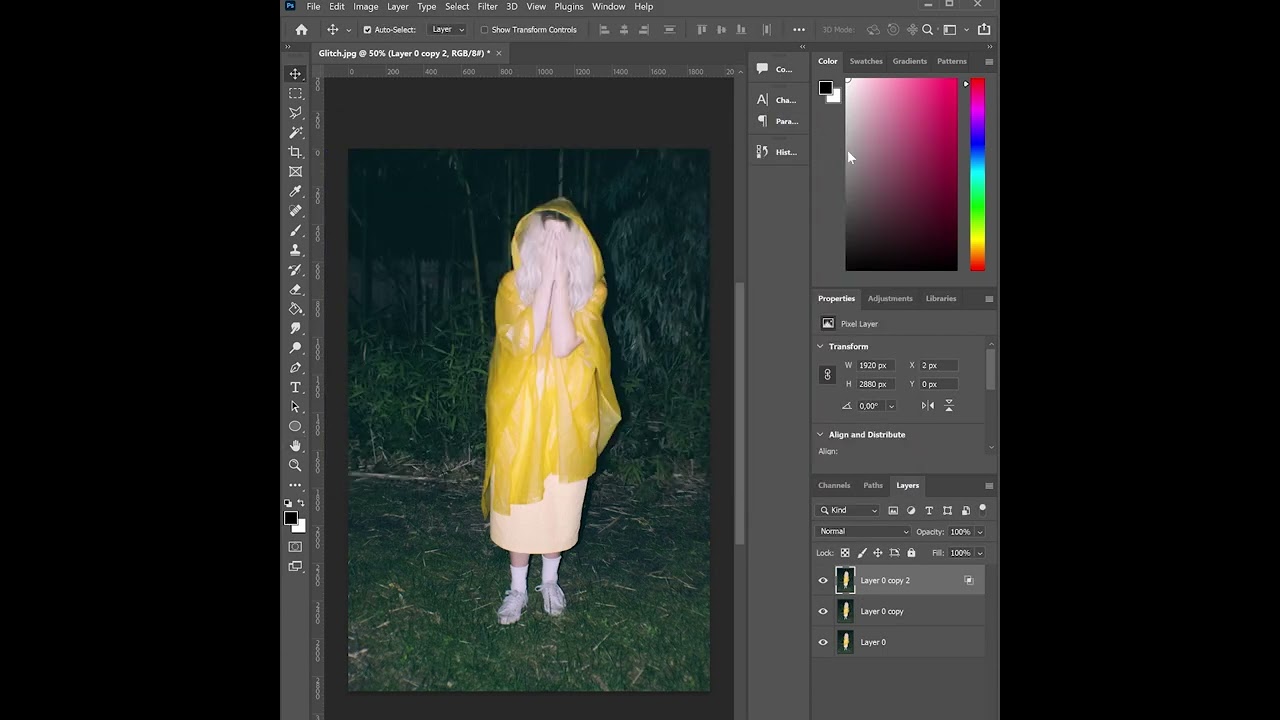The height and width of the screenshot is (720, 1280).
Task: Select the Crop tool
Action: [x=295, y=152]
